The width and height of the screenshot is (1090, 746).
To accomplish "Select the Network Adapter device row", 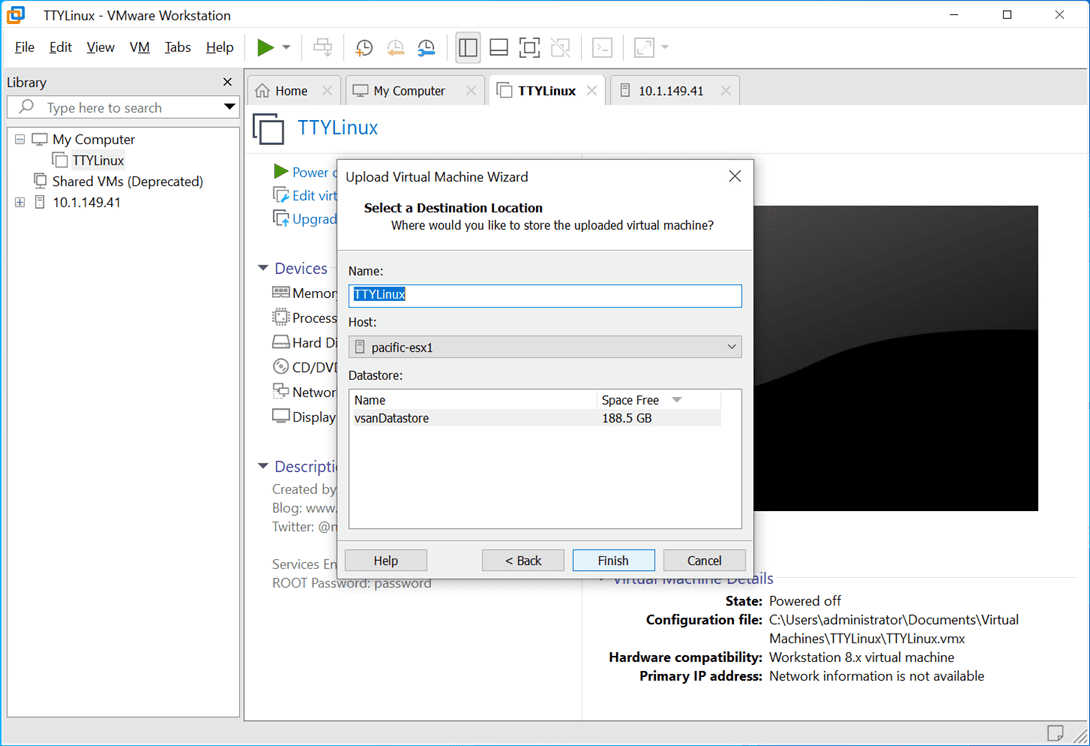I will click(304, 392).
